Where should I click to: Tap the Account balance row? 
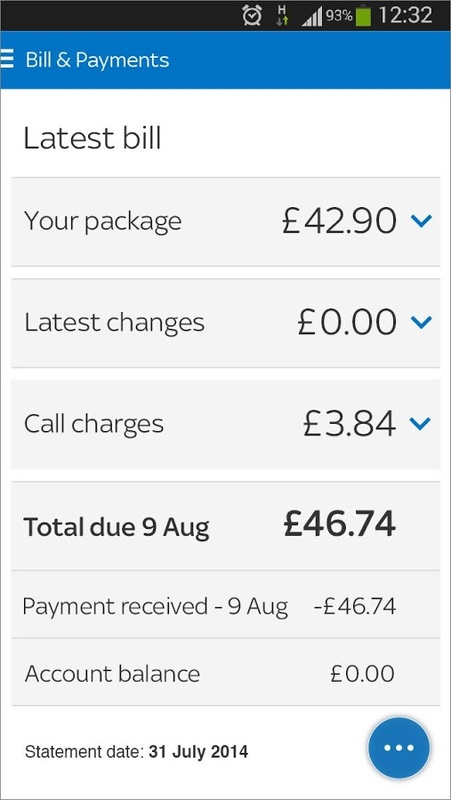(226, 672)
